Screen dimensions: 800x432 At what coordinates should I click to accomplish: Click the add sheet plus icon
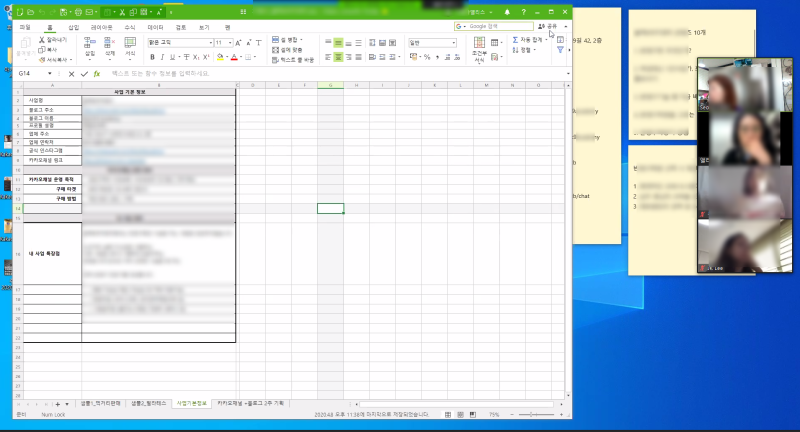(58, 404)
